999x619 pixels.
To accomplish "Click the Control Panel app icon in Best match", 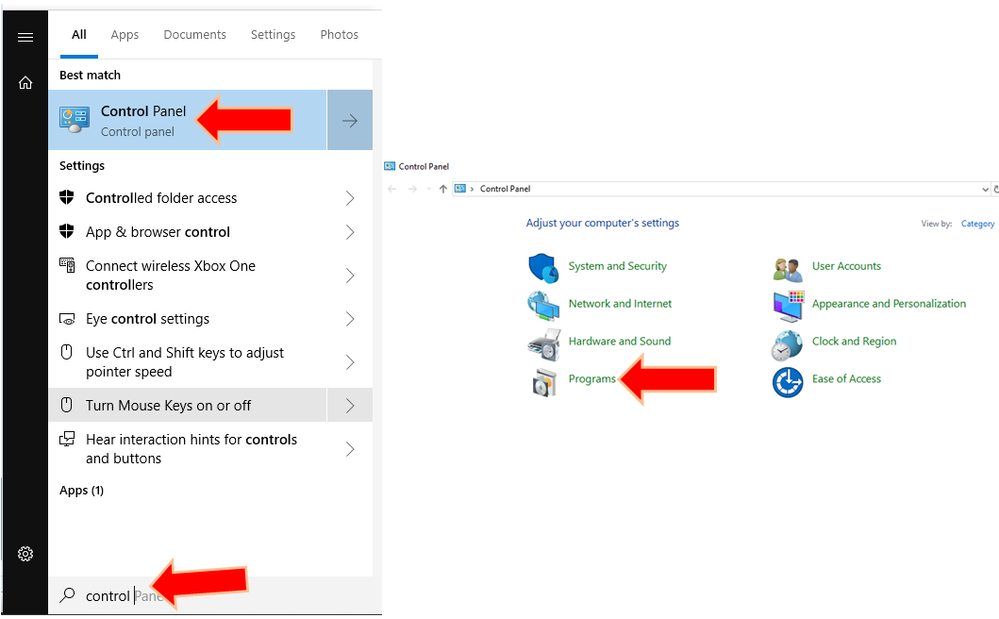I will 74,120.
